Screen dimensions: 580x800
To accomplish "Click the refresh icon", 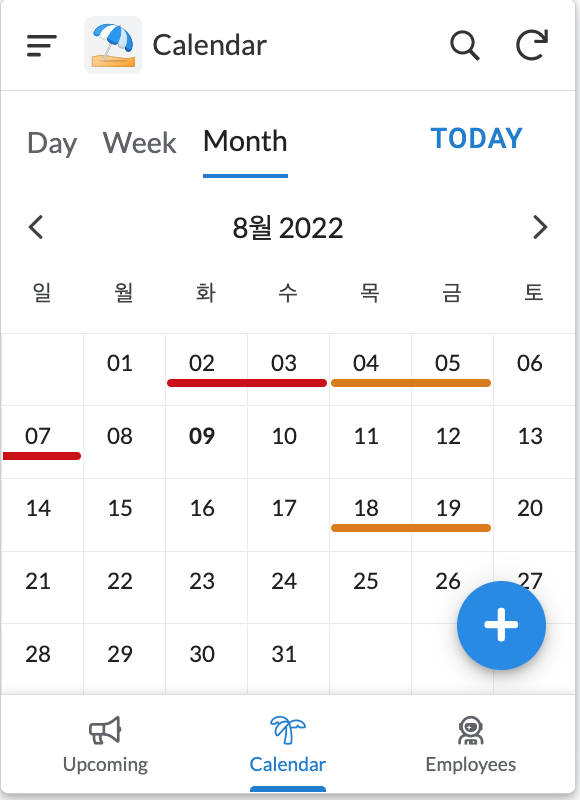I will [532, 45].
